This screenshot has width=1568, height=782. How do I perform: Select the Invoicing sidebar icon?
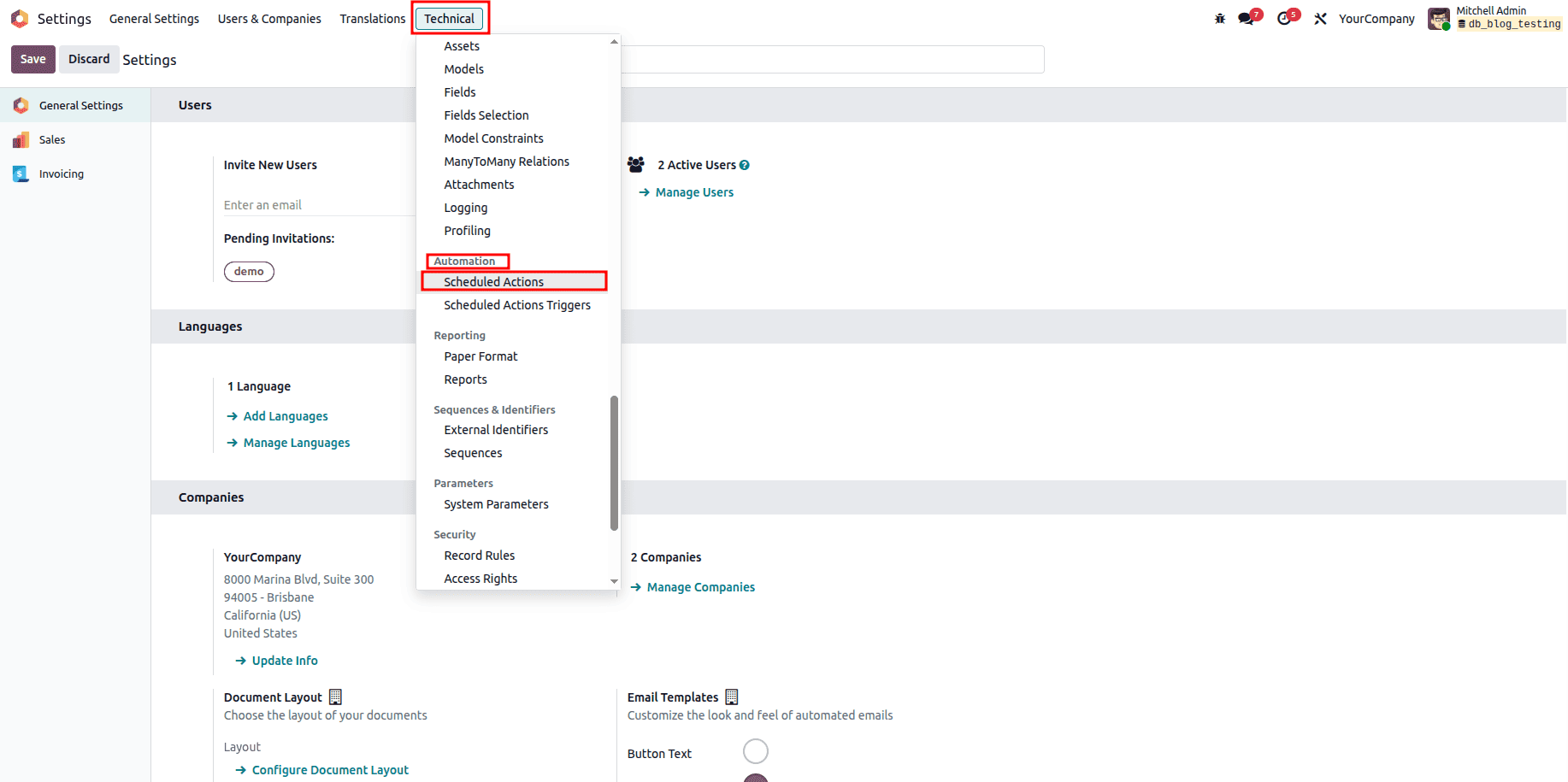(x=21, y=173)
